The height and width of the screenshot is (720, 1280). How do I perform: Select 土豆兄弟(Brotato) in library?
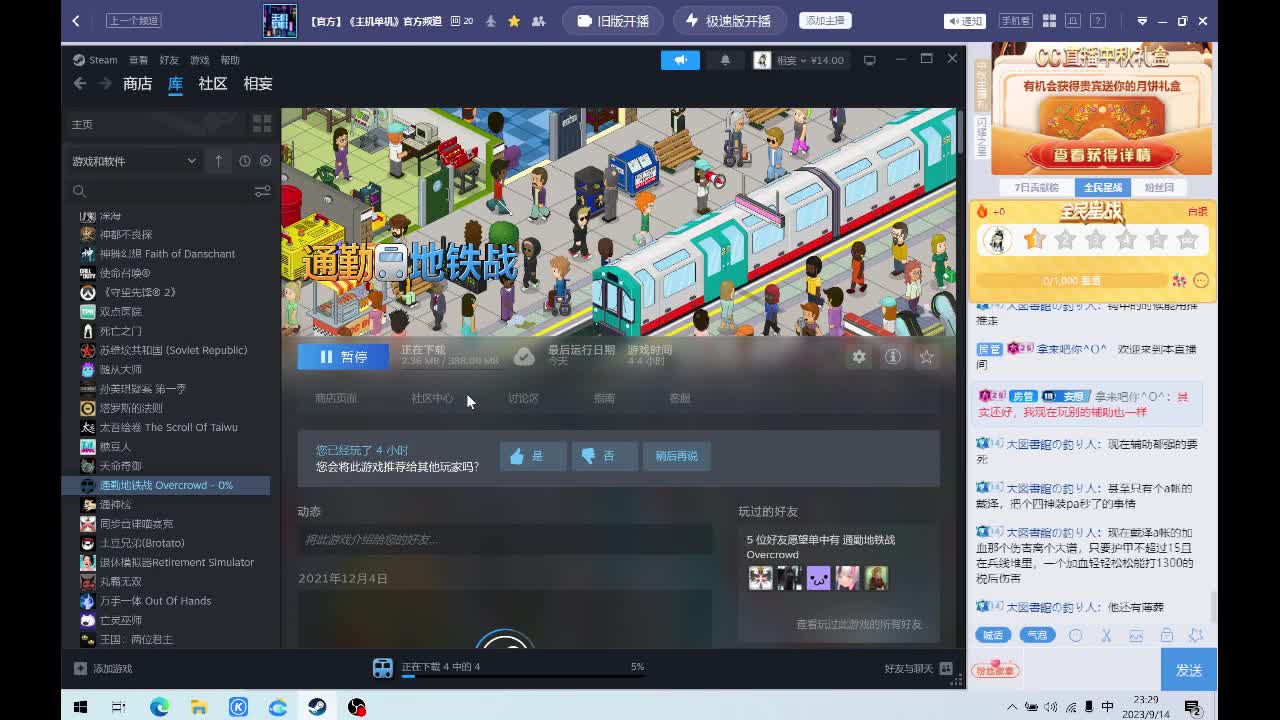coord(142,543)
